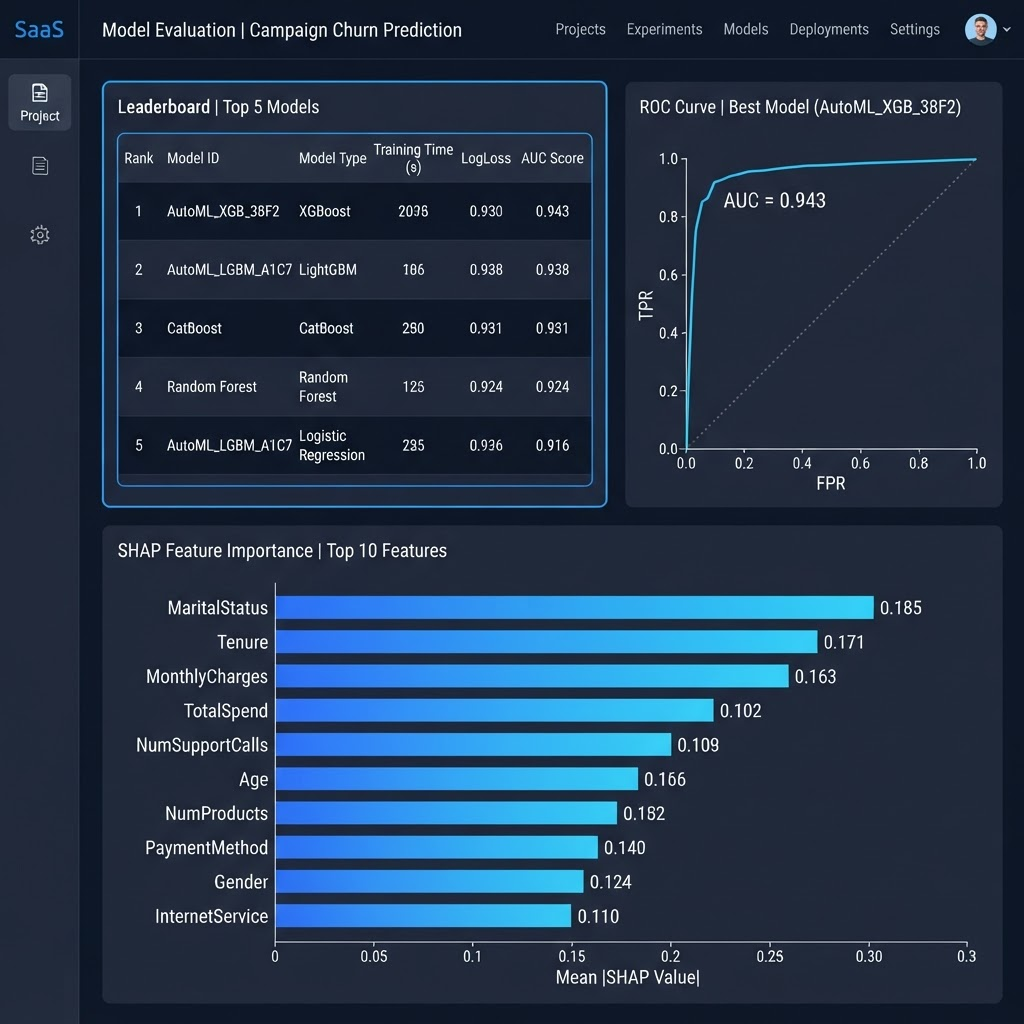Click the Logistic Regression model type cell
Screen dimensions: 1024x1024
[332, 445]
